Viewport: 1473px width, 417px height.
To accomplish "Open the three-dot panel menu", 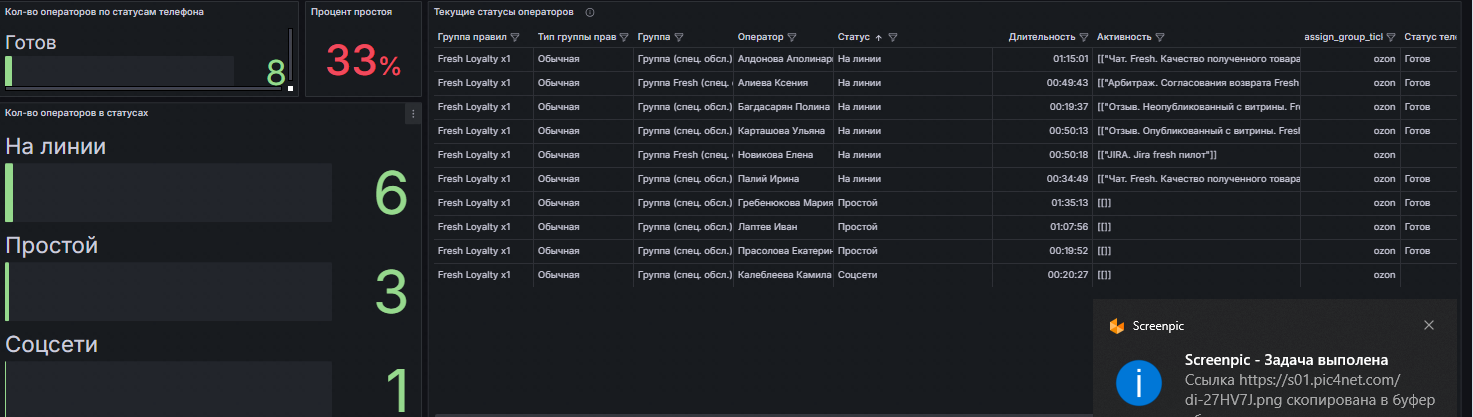I will pos(412,114).
